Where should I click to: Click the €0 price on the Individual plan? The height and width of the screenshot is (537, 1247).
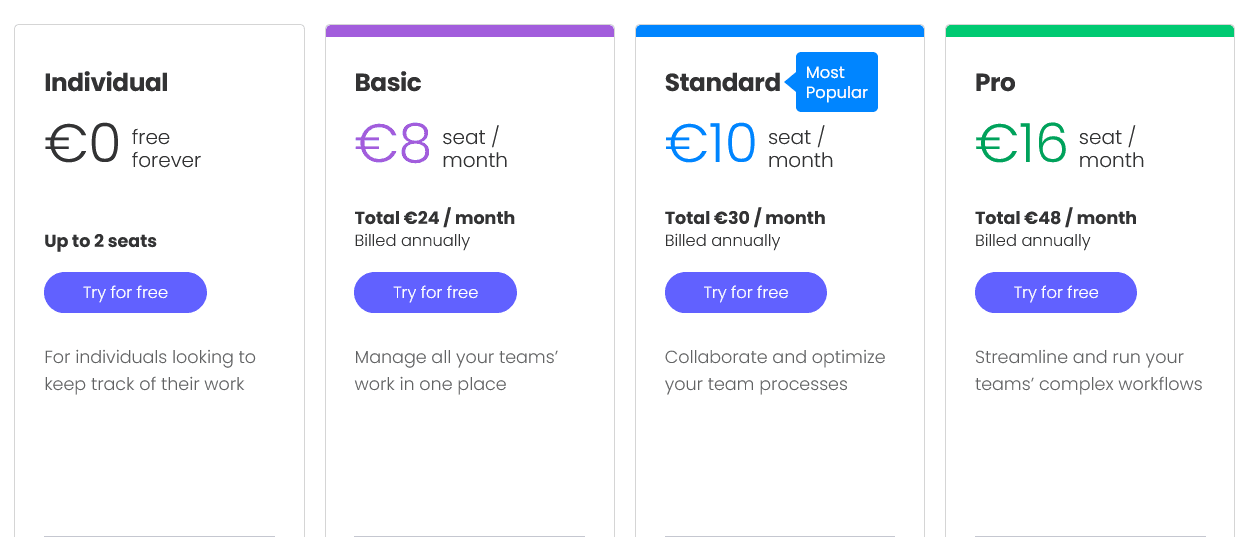82,144
